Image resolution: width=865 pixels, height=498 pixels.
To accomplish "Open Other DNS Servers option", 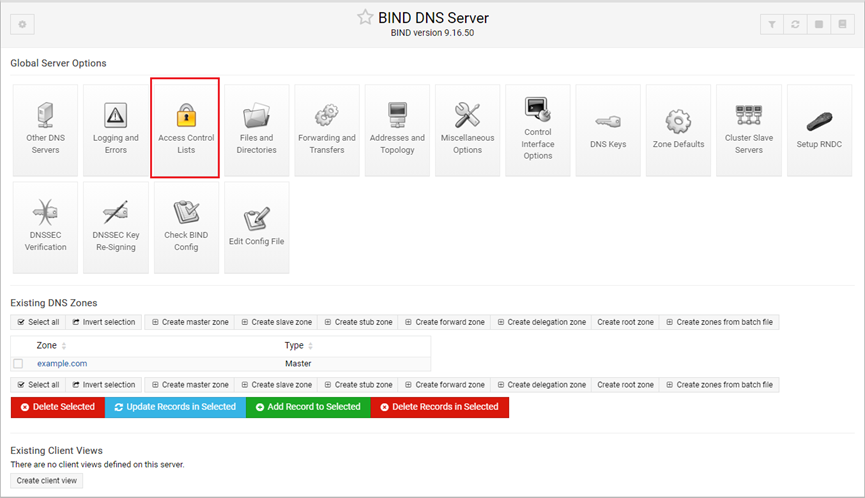I will click(45, 130).
